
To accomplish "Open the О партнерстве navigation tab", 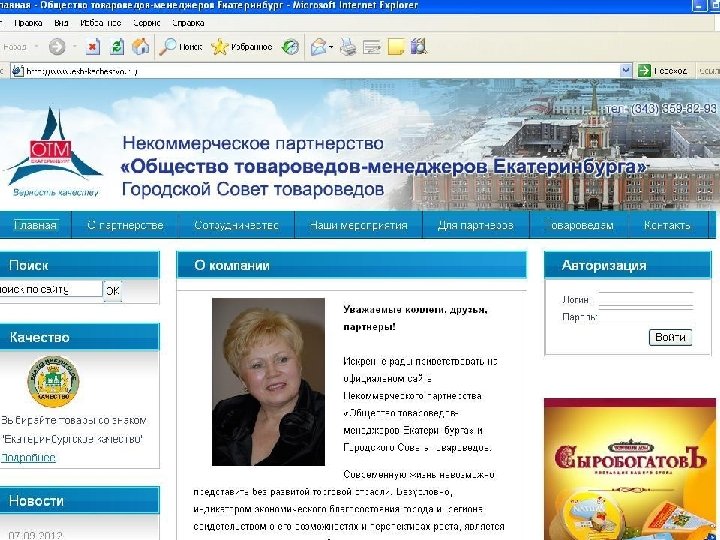I will click(x=125, y=225).
